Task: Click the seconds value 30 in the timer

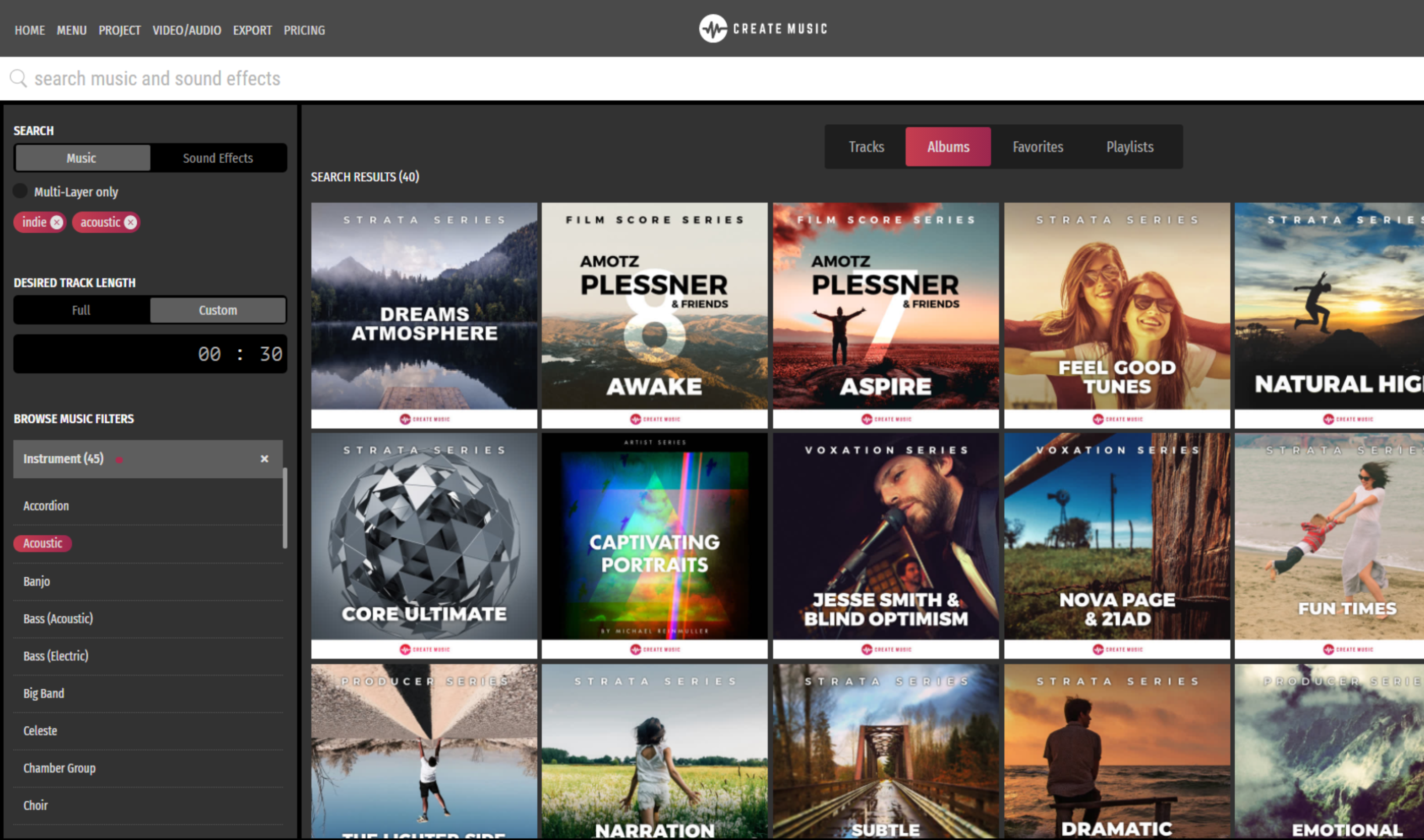Action: point(271,354)
